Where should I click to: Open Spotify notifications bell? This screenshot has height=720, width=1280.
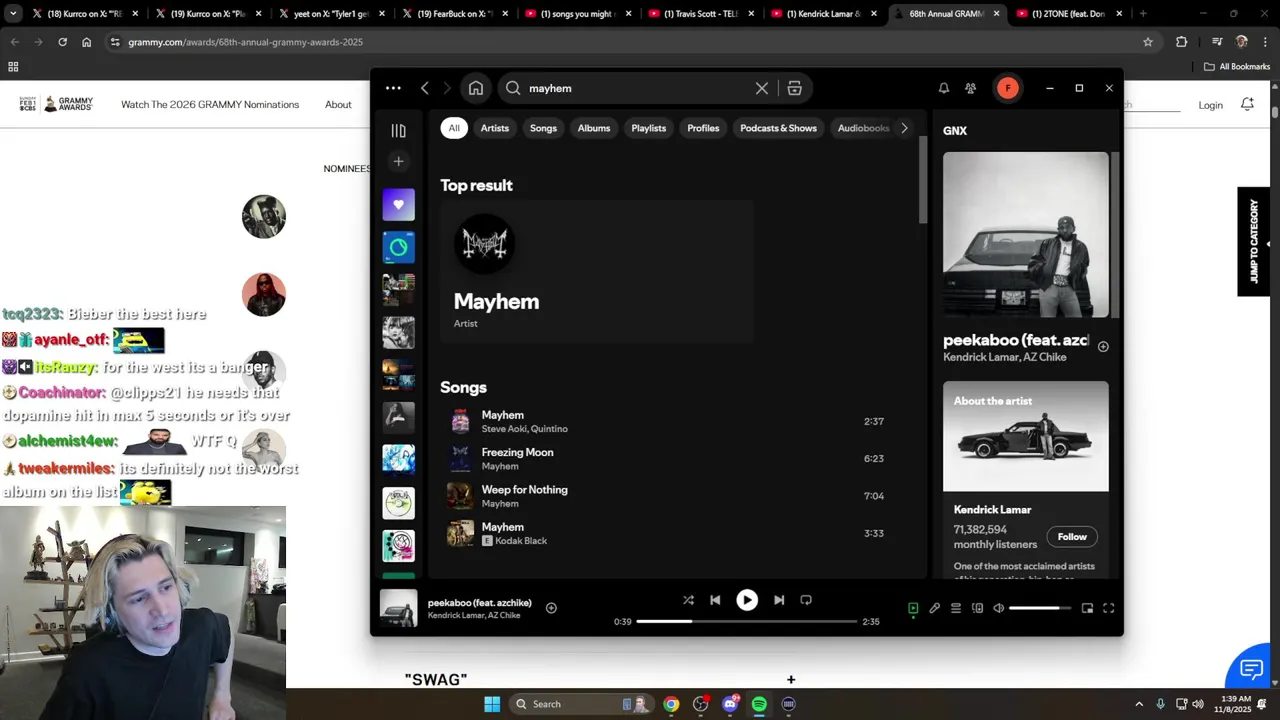tap(943, 88)
